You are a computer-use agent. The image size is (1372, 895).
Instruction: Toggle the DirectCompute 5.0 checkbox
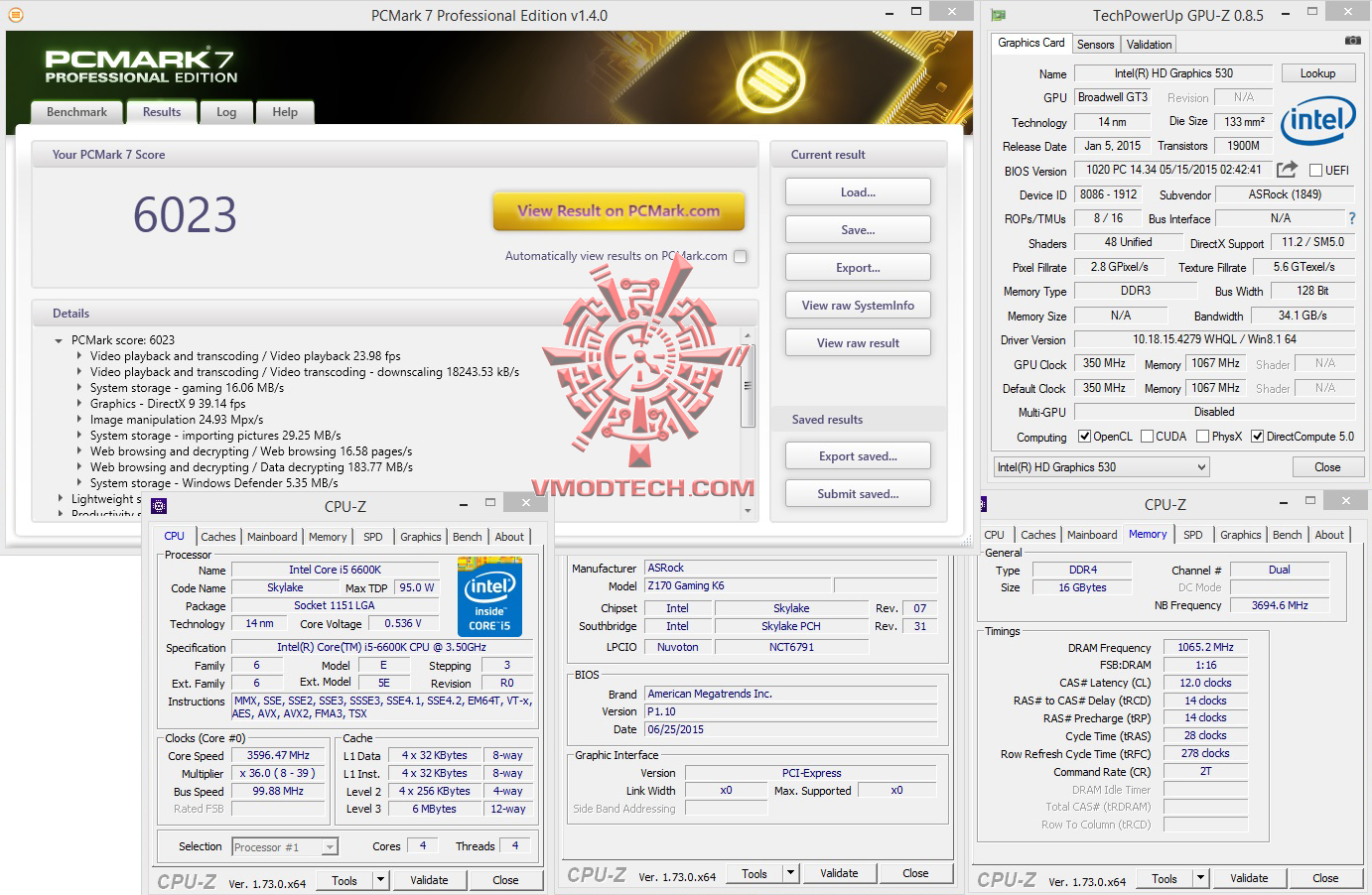point(1257,437)
